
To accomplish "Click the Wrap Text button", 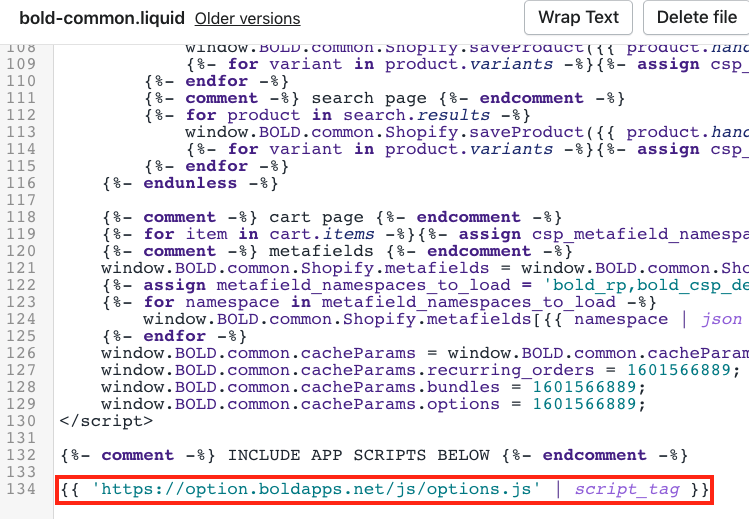I will (x=578, y=18).
